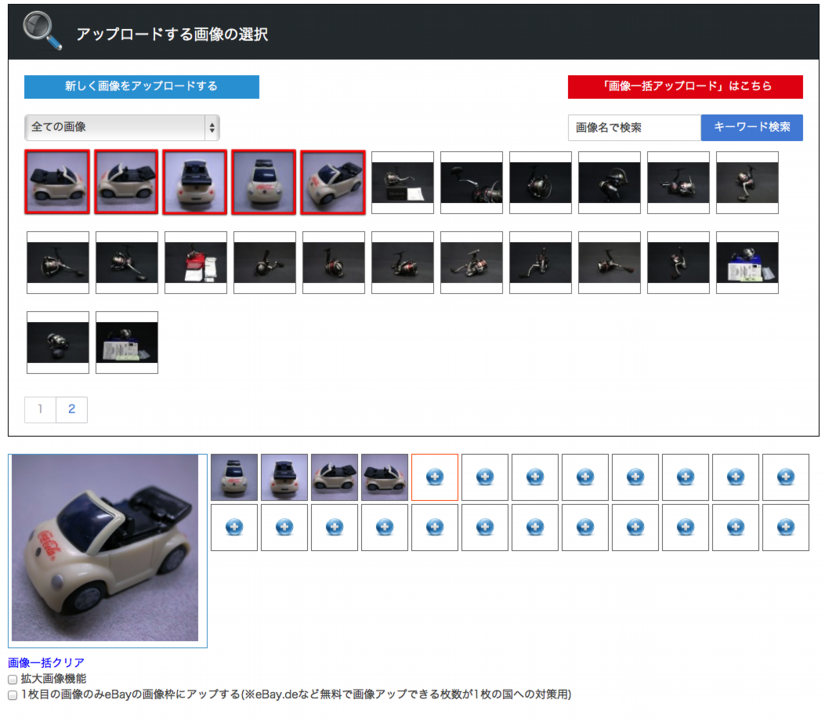Image resolution: width=825 pixels, height=718 pixels.
Task: Focus the 画像名で検索 search field
Action: [x=634, y=128]
